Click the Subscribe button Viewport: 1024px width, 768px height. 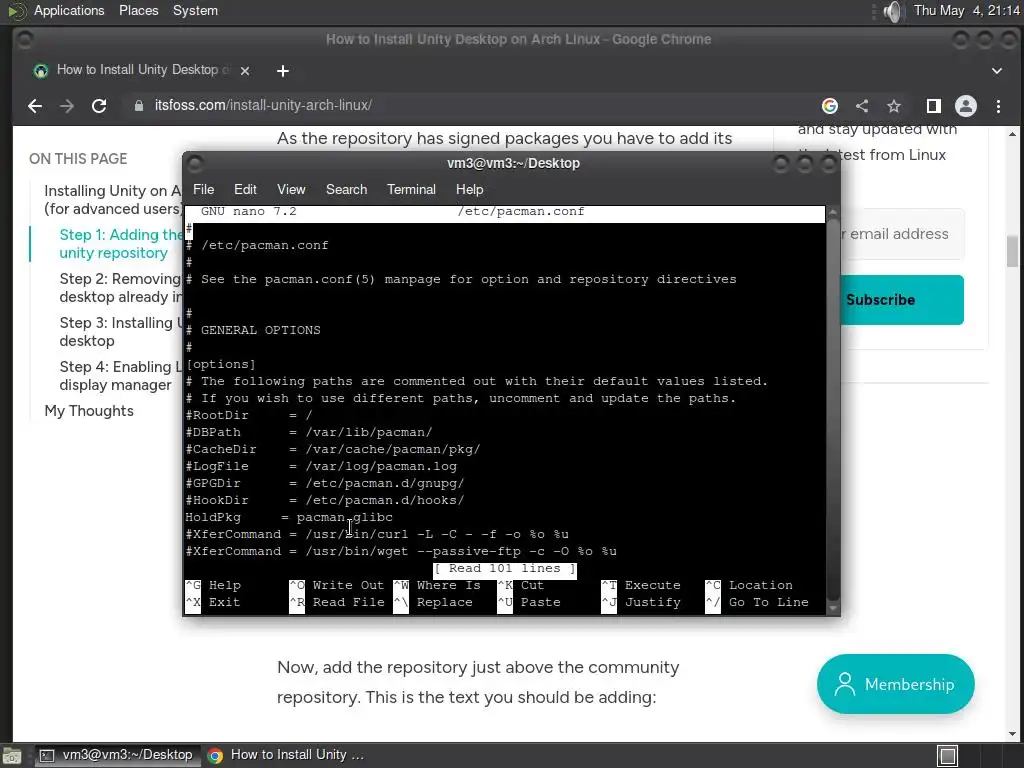point(901,300)
